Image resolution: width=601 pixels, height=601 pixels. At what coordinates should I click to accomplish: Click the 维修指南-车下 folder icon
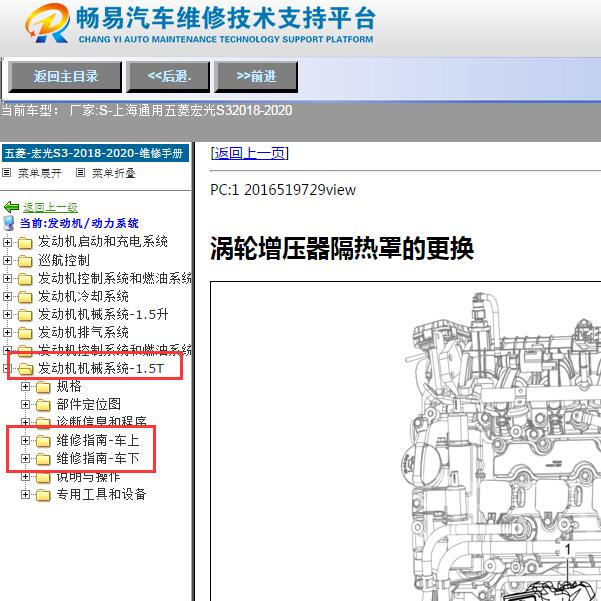point(43,459)
